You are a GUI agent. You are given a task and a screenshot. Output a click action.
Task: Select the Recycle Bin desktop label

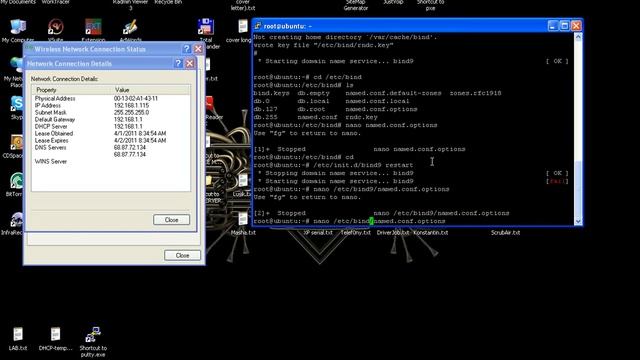coord(168,2)
